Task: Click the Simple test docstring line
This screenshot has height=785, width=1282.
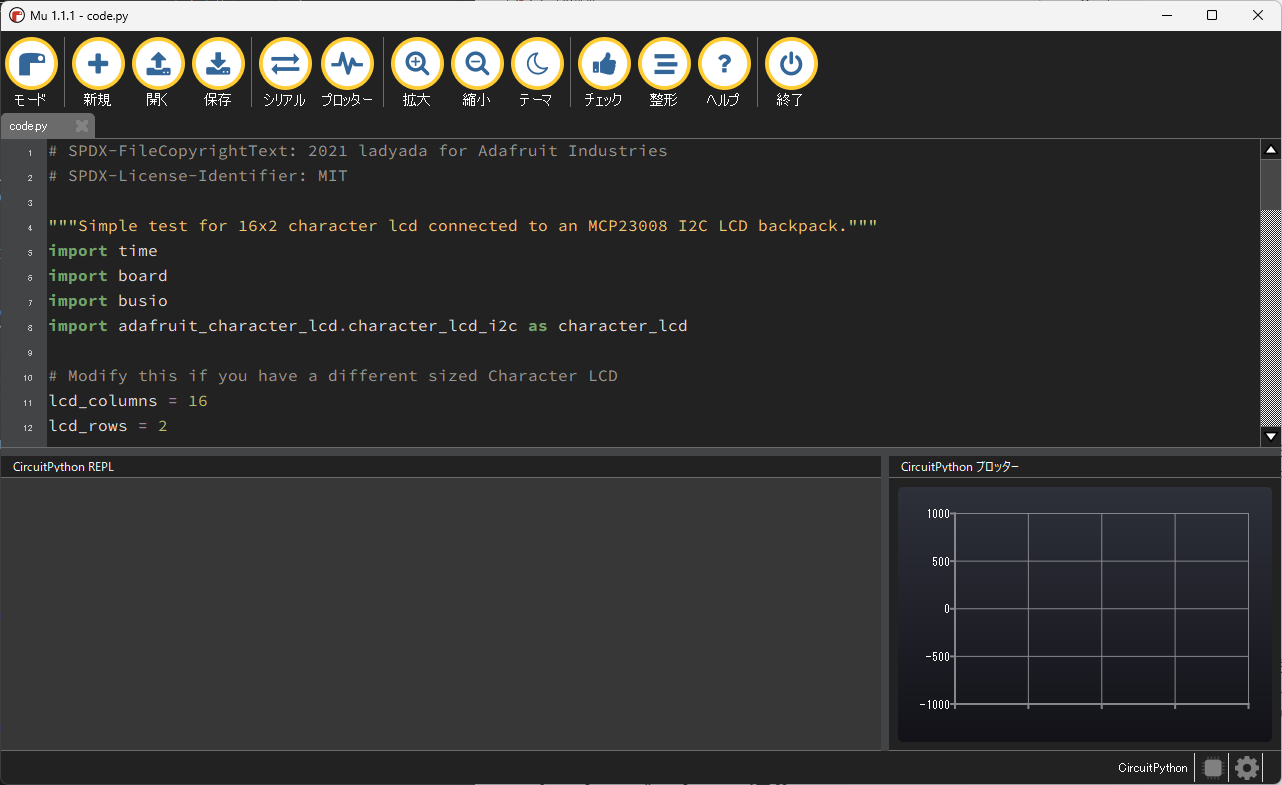Action: [x=463, y=226]
